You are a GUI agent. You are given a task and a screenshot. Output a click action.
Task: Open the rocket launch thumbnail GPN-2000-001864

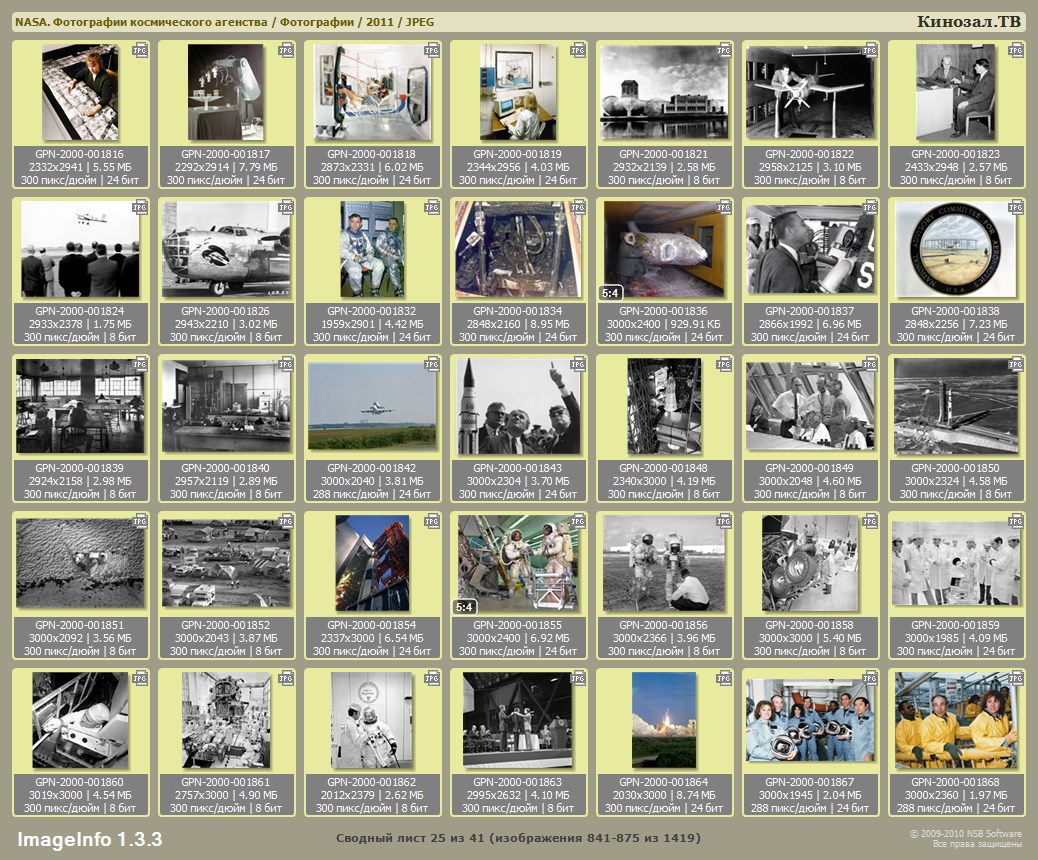click(664, 720)
